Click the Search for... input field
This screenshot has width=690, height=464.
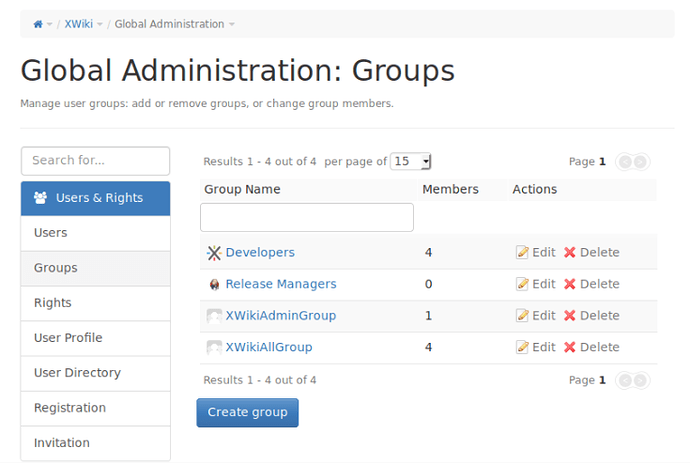[95, 161]
